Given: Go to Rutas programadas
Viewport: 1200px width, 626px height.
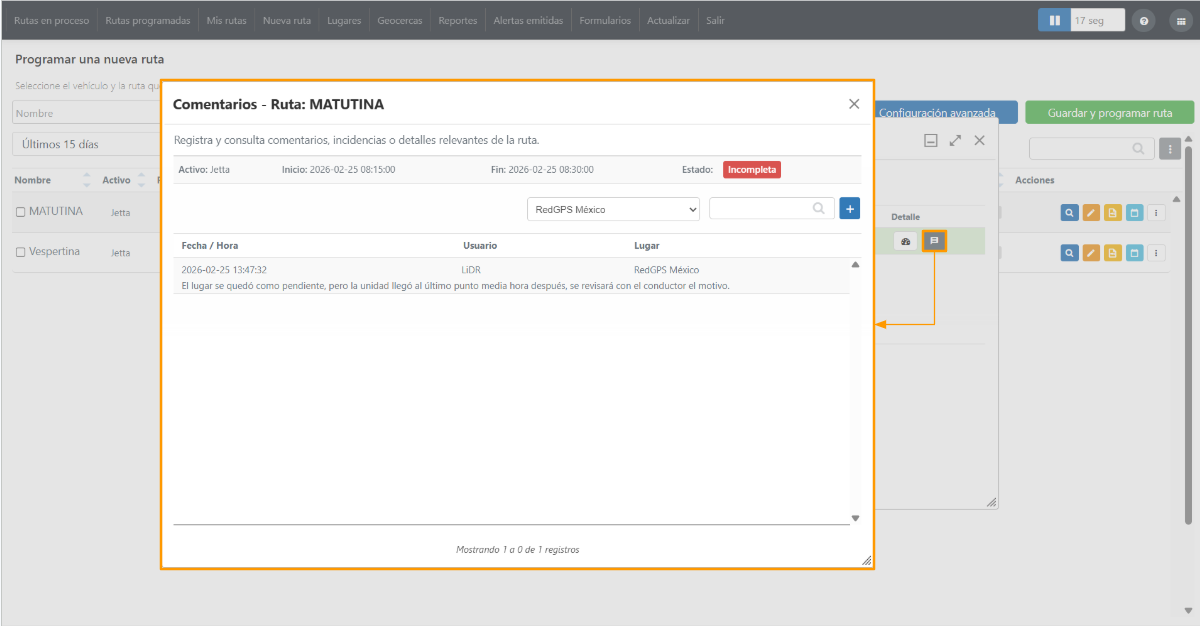Looking at the screenshot, I should click(147, 21).
